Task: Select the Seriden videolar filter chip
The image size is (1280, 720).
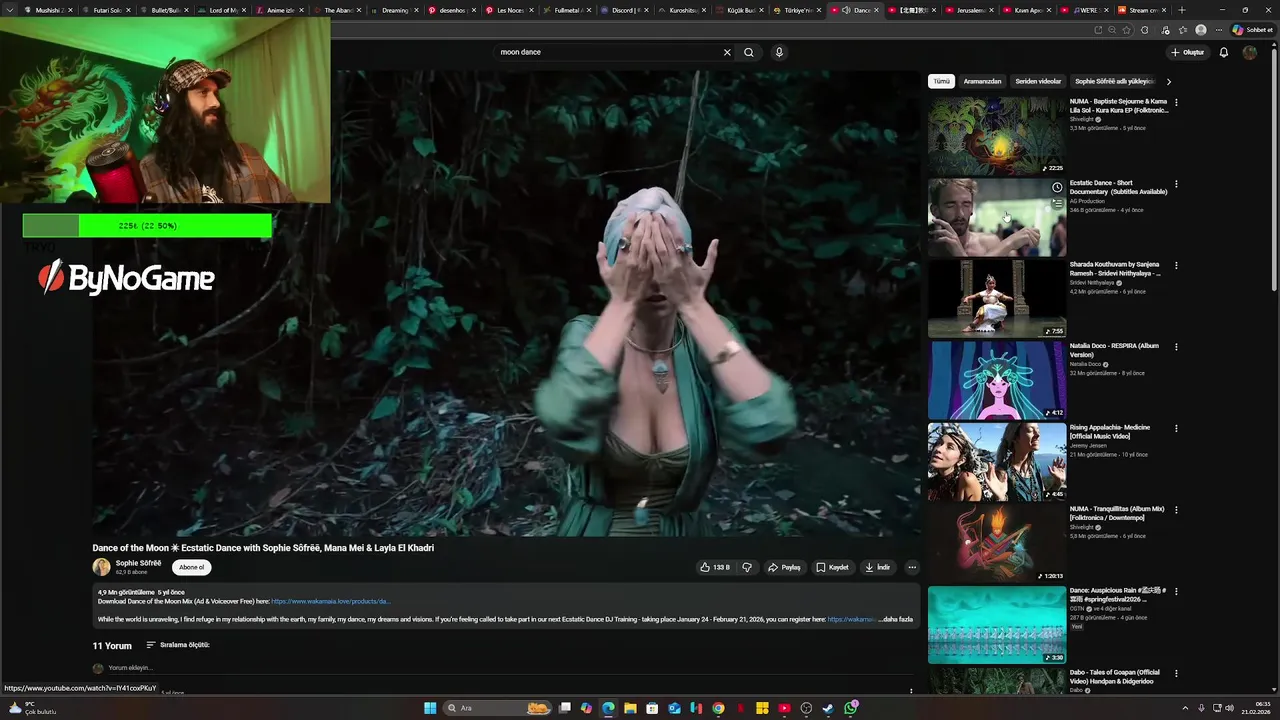Action: 1038,81
